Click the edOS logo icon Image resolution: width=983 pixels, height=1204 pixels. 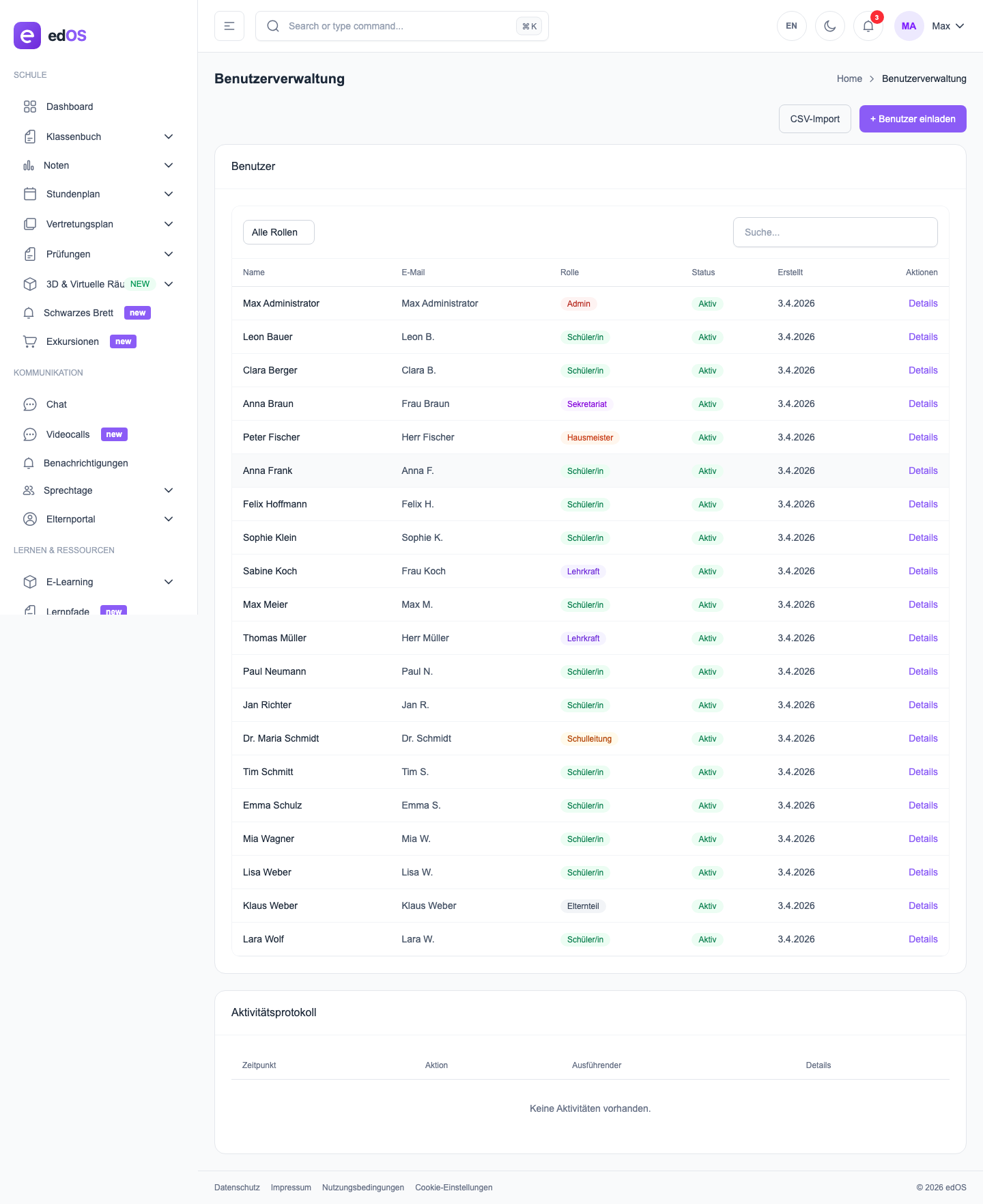pyautogui.click(x=27, y=36)
